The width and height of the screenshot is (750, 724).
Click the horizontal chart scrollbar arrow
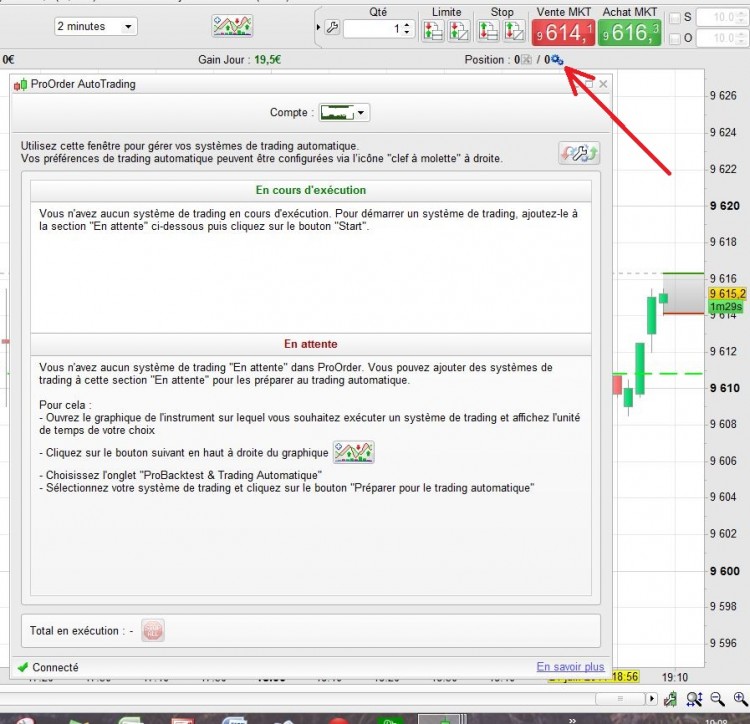pyautogui.click(x=651, y=699)
